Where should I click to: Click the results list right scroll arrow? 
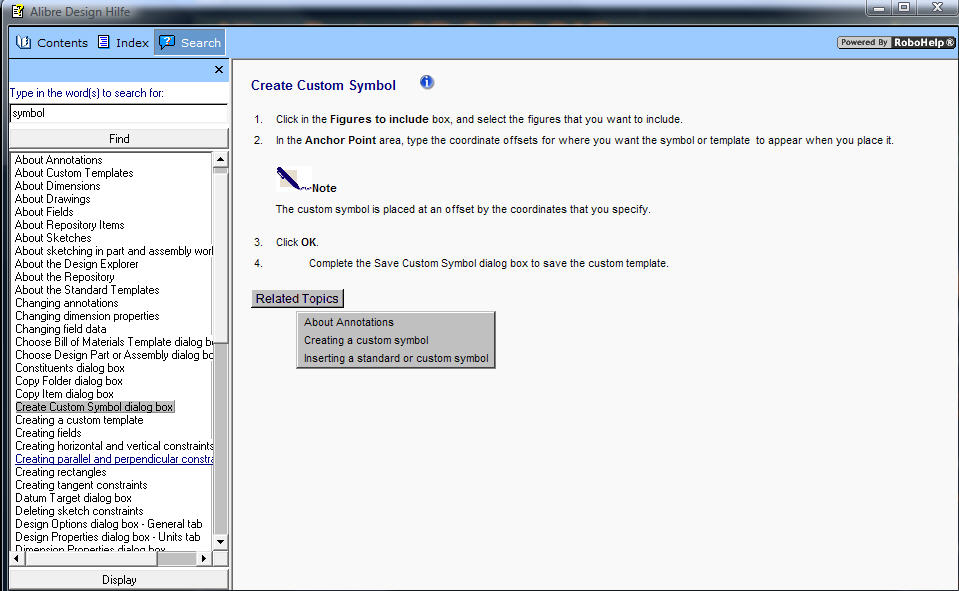click(204, 558)
